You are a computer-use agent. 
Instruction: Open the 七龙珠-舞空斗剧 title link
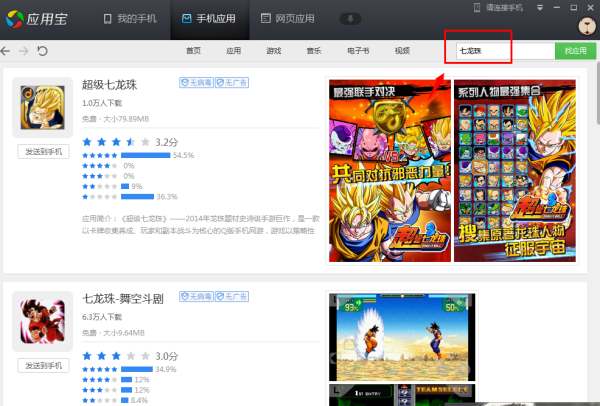123,298
